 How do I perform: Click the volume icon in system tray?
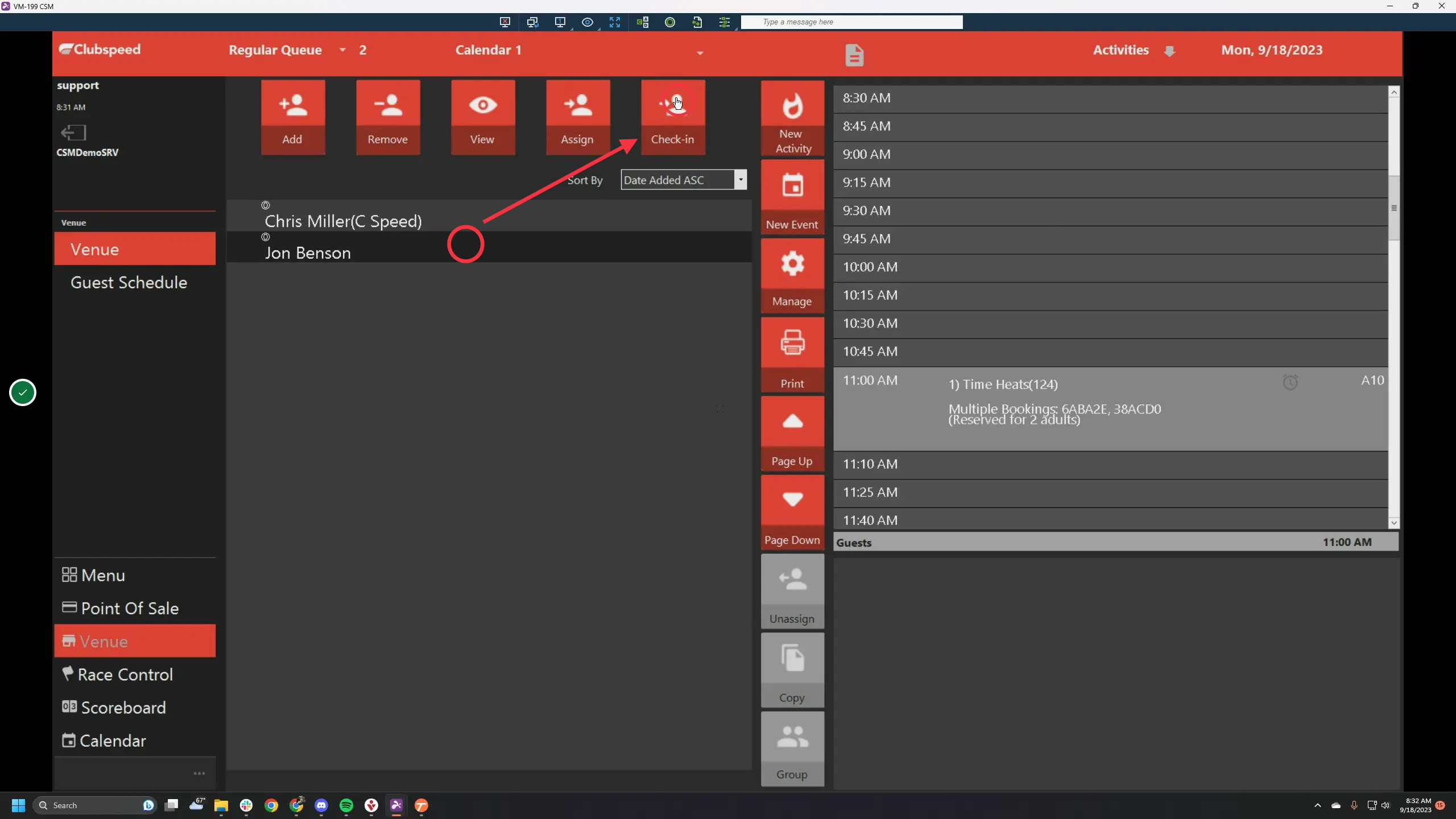pos(1385,805)
